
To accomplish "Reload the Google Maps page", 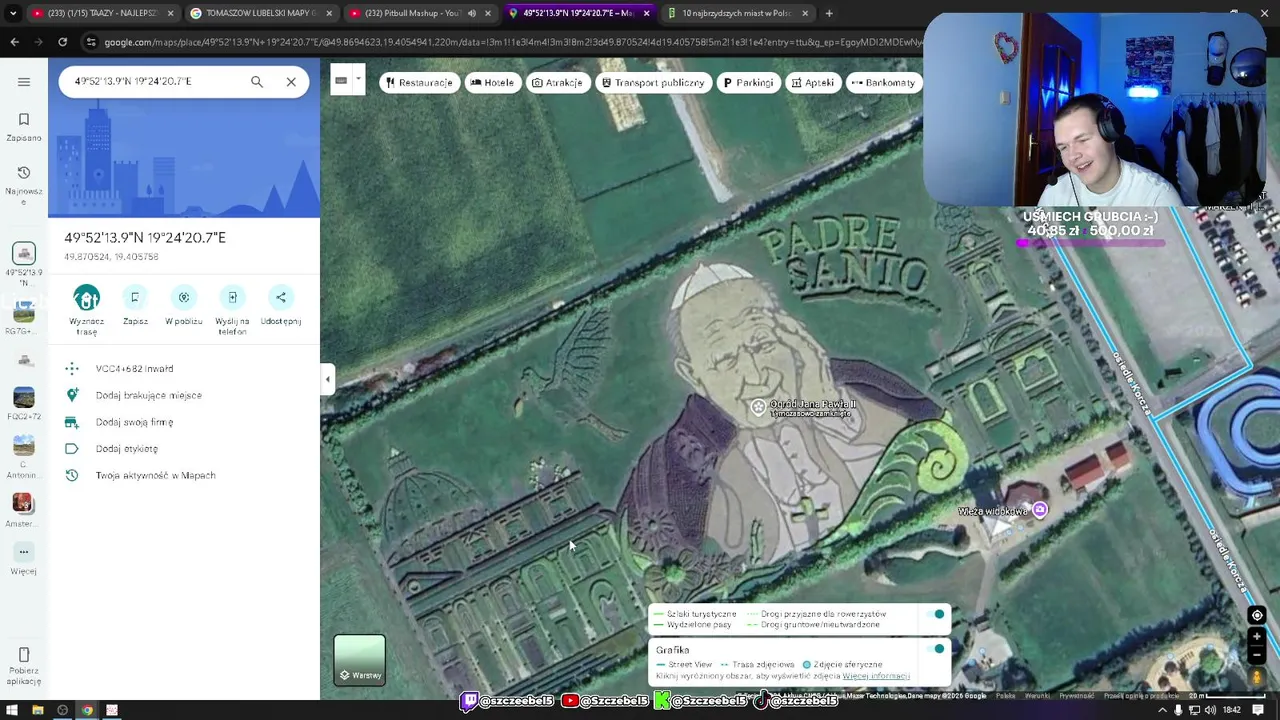I will pyautogui.click(x=62, y=42).
